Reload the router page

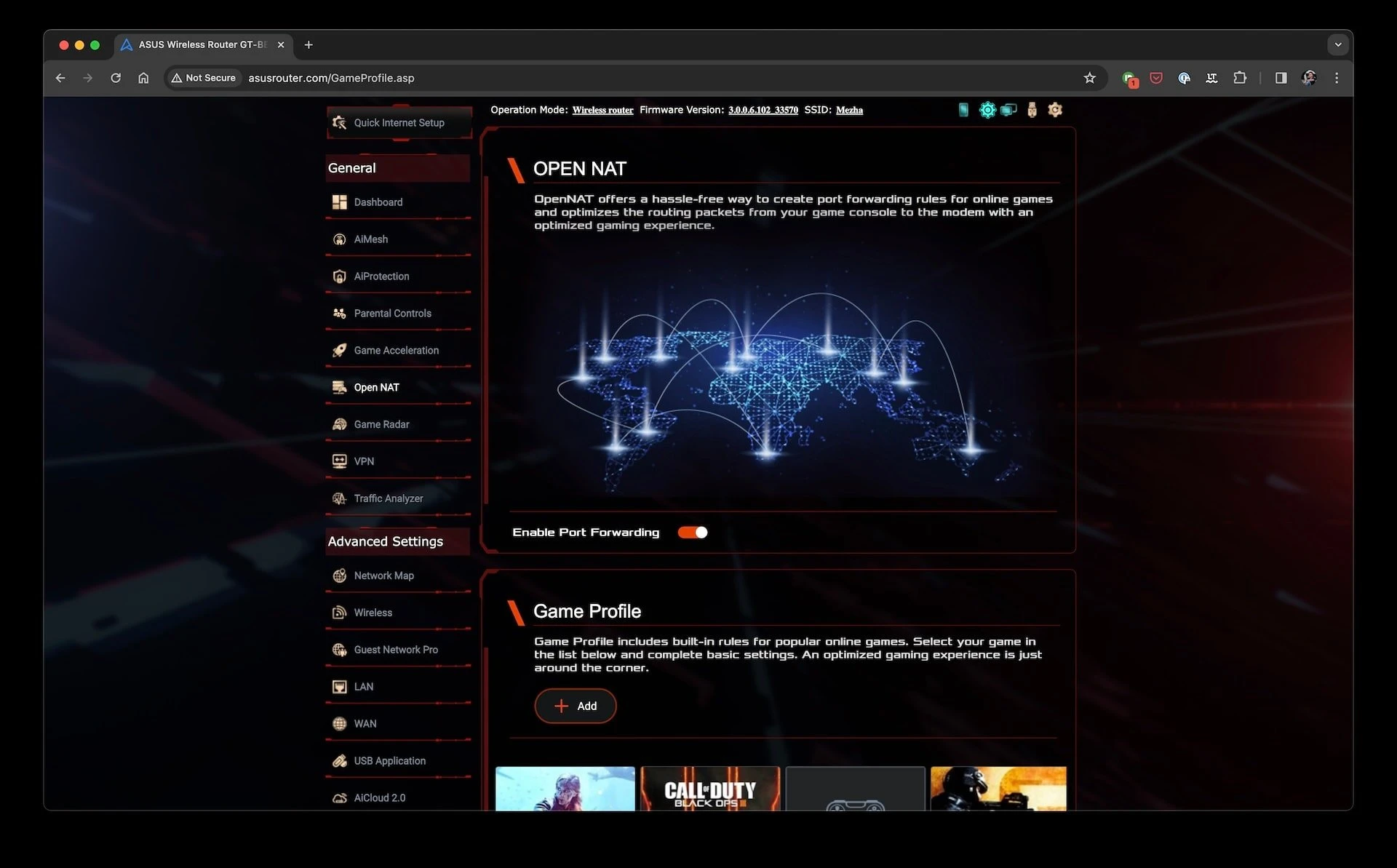116,78
